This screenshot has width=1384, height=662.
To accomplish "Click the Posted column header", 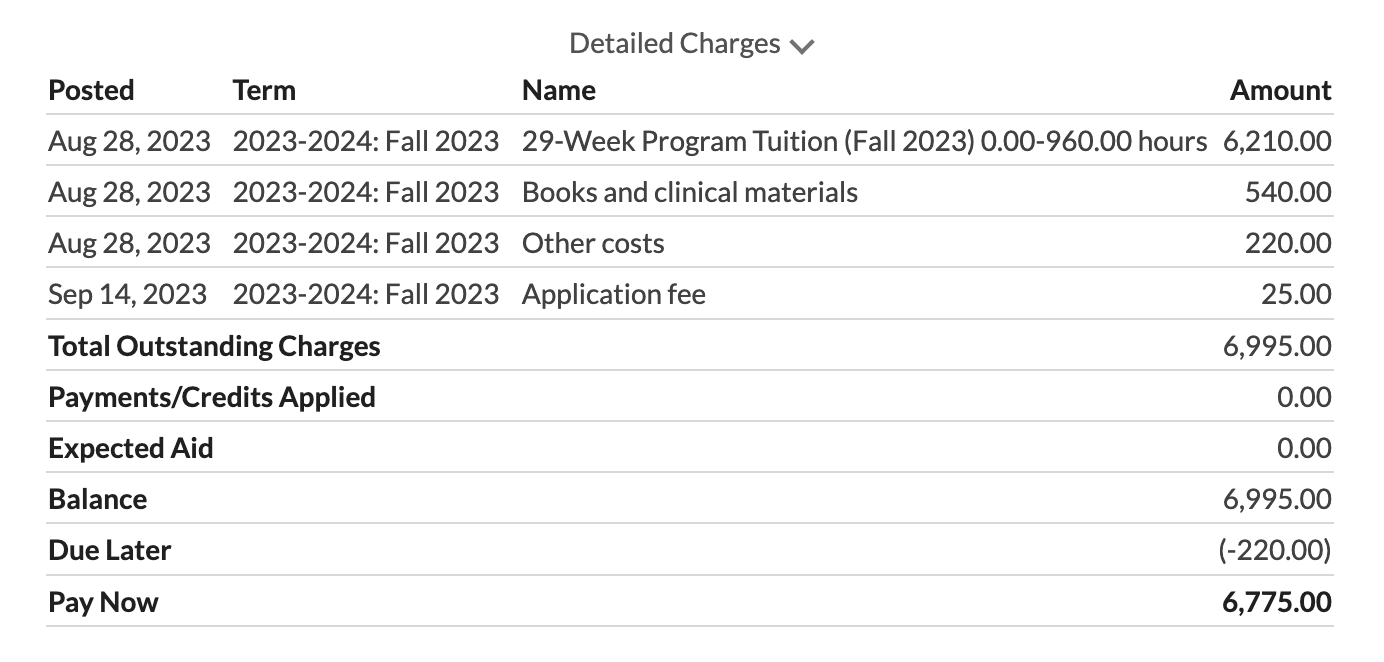I will tap(91, 90).
